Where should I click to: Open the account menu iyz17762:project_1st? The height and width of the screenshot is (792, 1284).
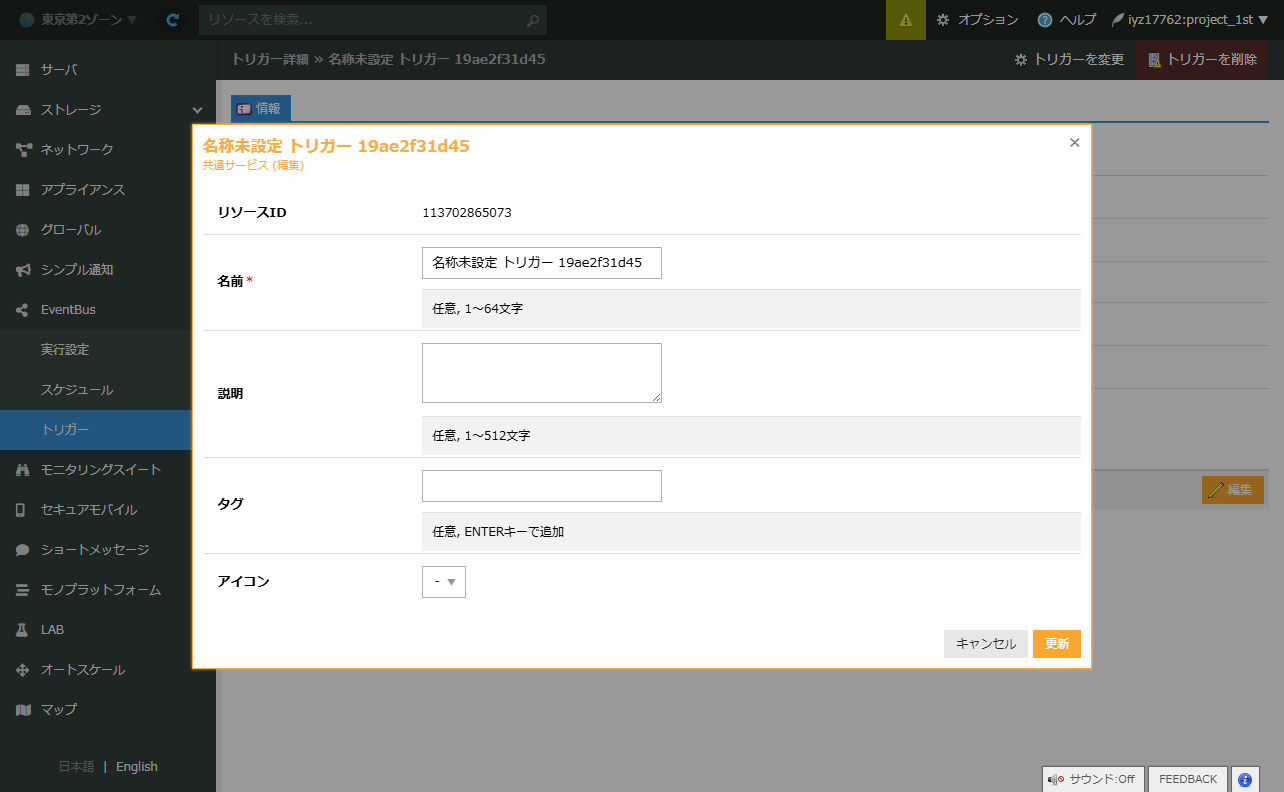(x=1189, y=20)
